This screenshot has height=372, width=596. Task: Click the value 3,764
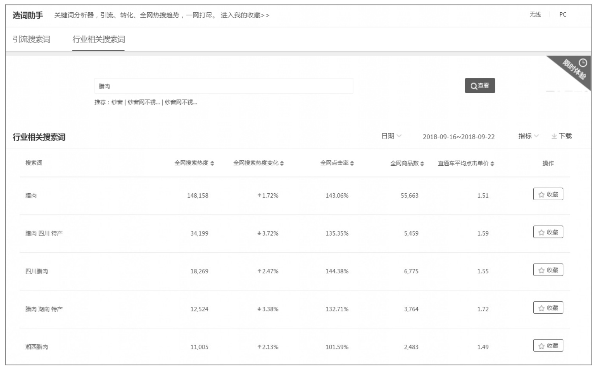(411, 309)
